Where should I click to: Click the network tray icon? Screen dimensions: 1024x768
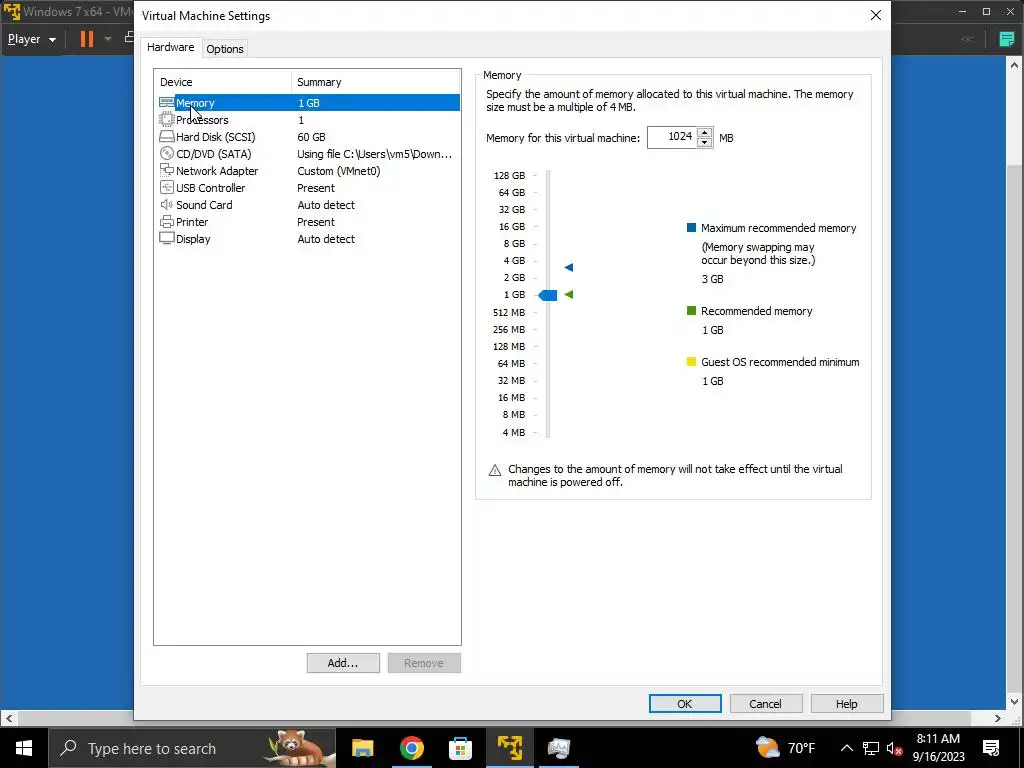[x=871, y=748]
